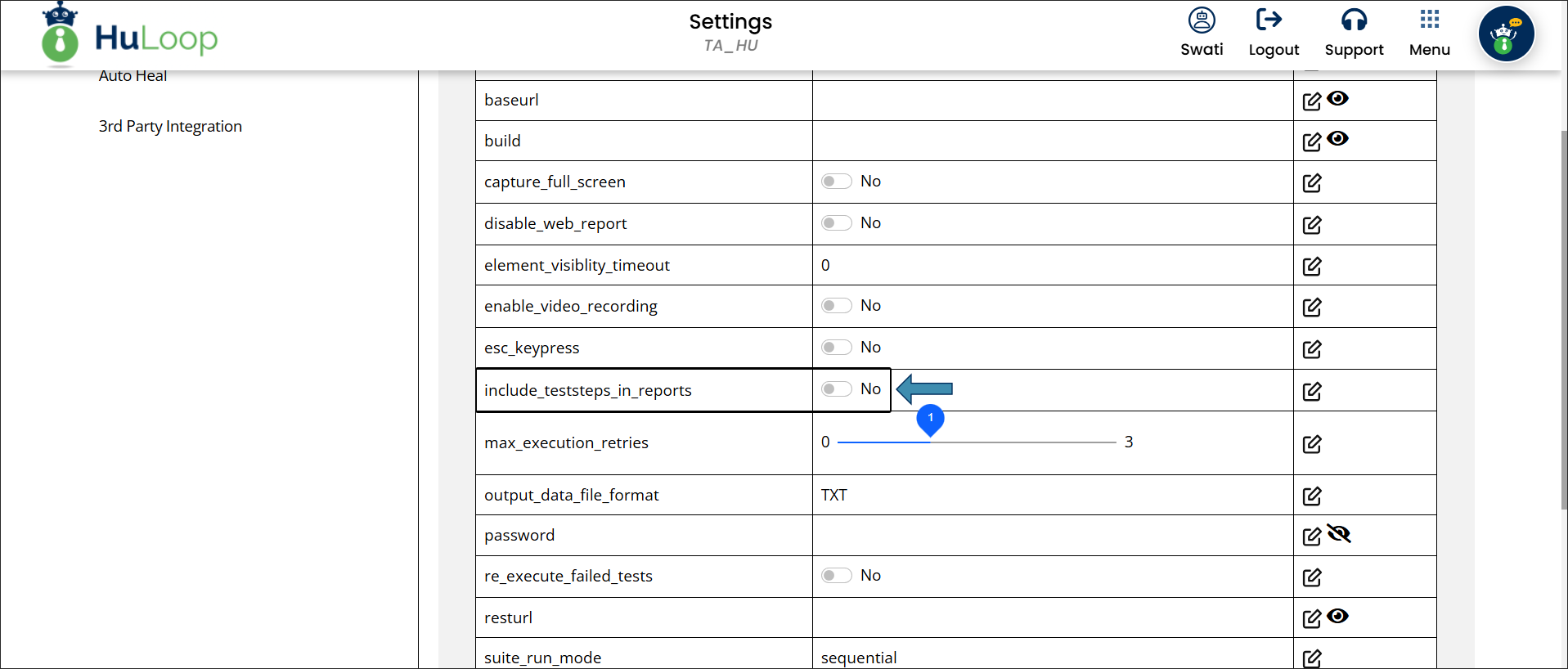Show the hidden password value
Image resolution: width=1568 pixels, height=669 pixels.
coord(1338,534)
